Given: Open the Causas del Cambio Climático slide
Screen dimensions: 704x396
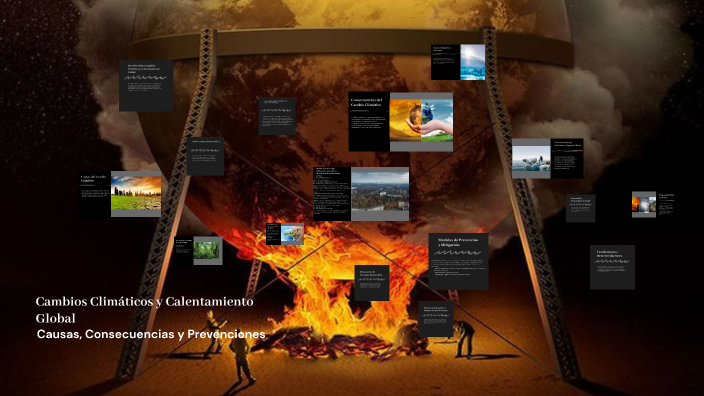Looking at the screenshot, I should point(120,194).
